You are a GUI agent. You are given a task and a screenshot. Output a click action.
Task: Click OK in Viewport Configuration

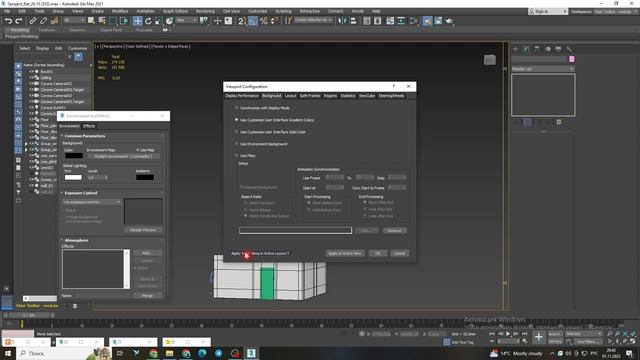[378, 253]
